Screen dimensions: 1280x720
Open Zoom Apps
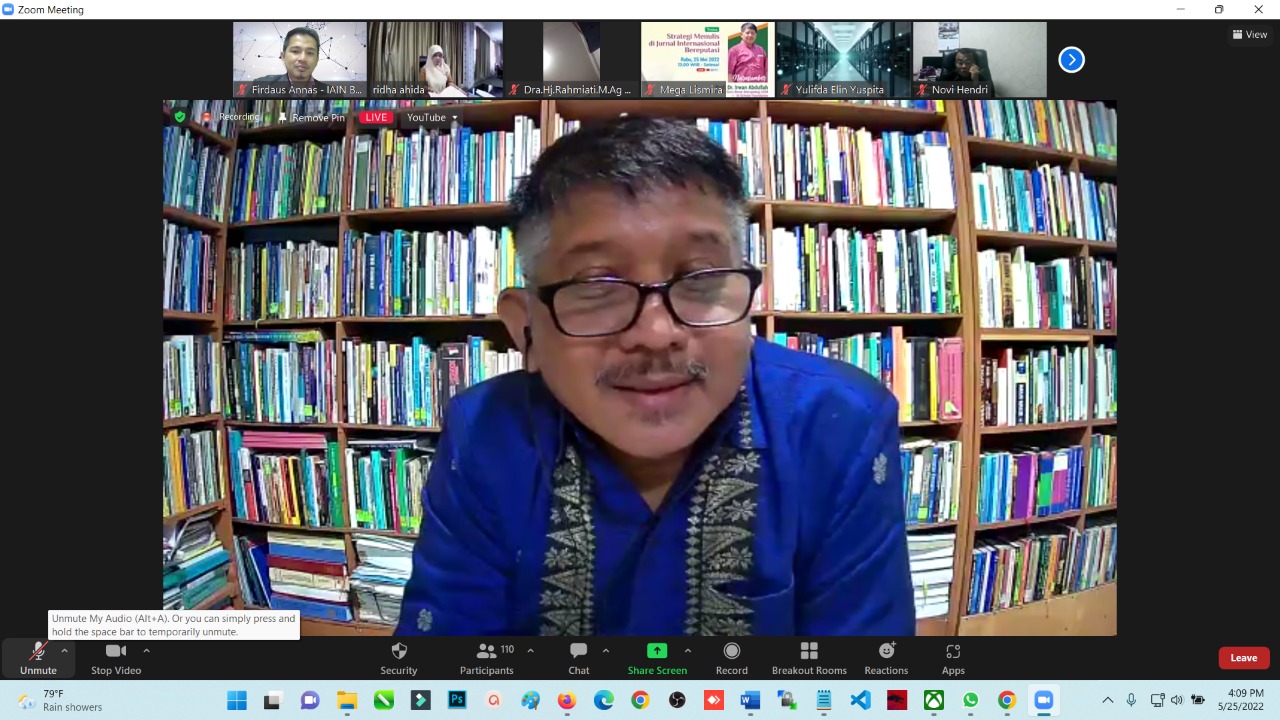953,657
